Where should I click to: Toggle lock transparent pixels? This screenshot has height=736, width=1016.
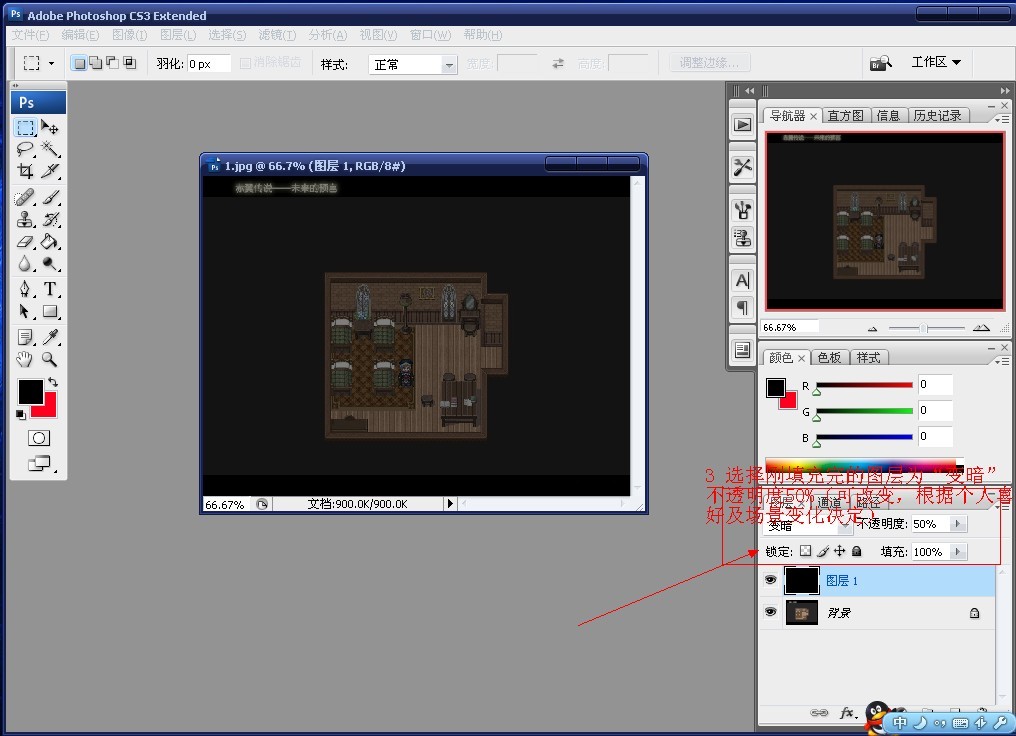click(x=805, y=551)
